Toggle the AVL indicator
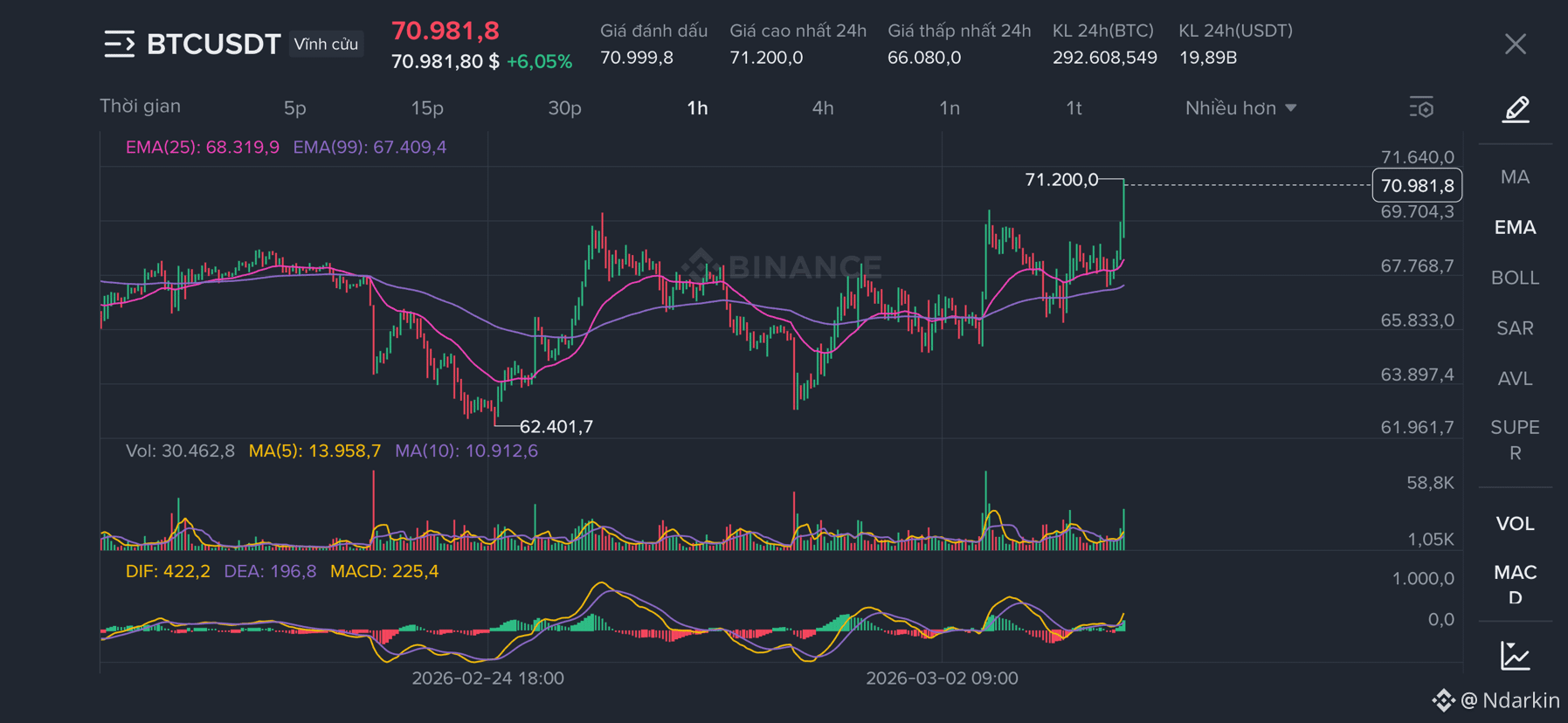This screenshot has height=723, width=1568. coord(1515,379)
